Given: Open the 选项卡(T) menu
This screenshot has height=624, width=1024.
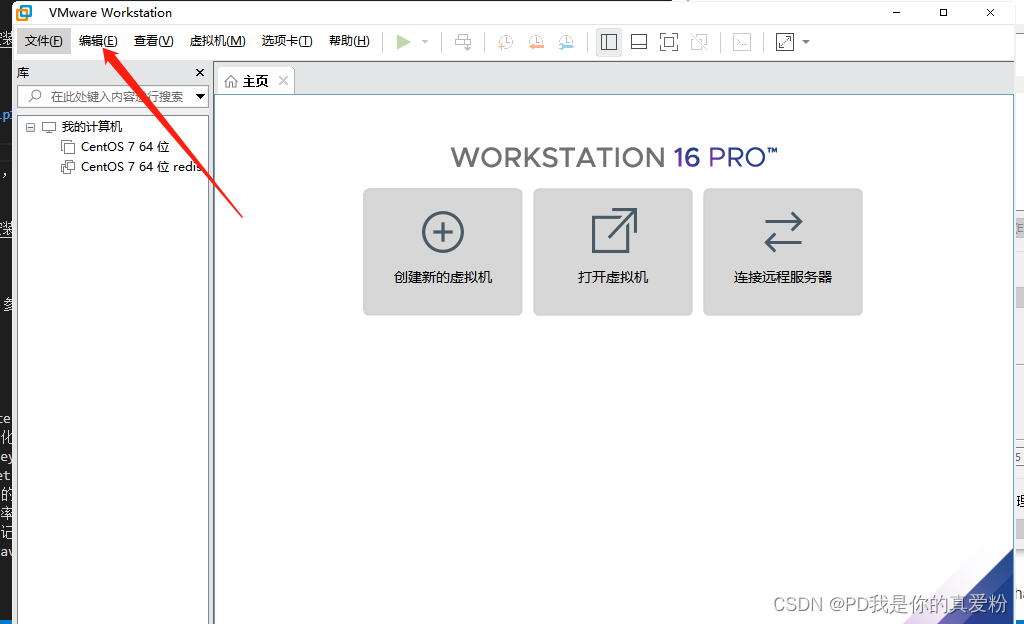Looking at the screenshot, I should [287, 41].
